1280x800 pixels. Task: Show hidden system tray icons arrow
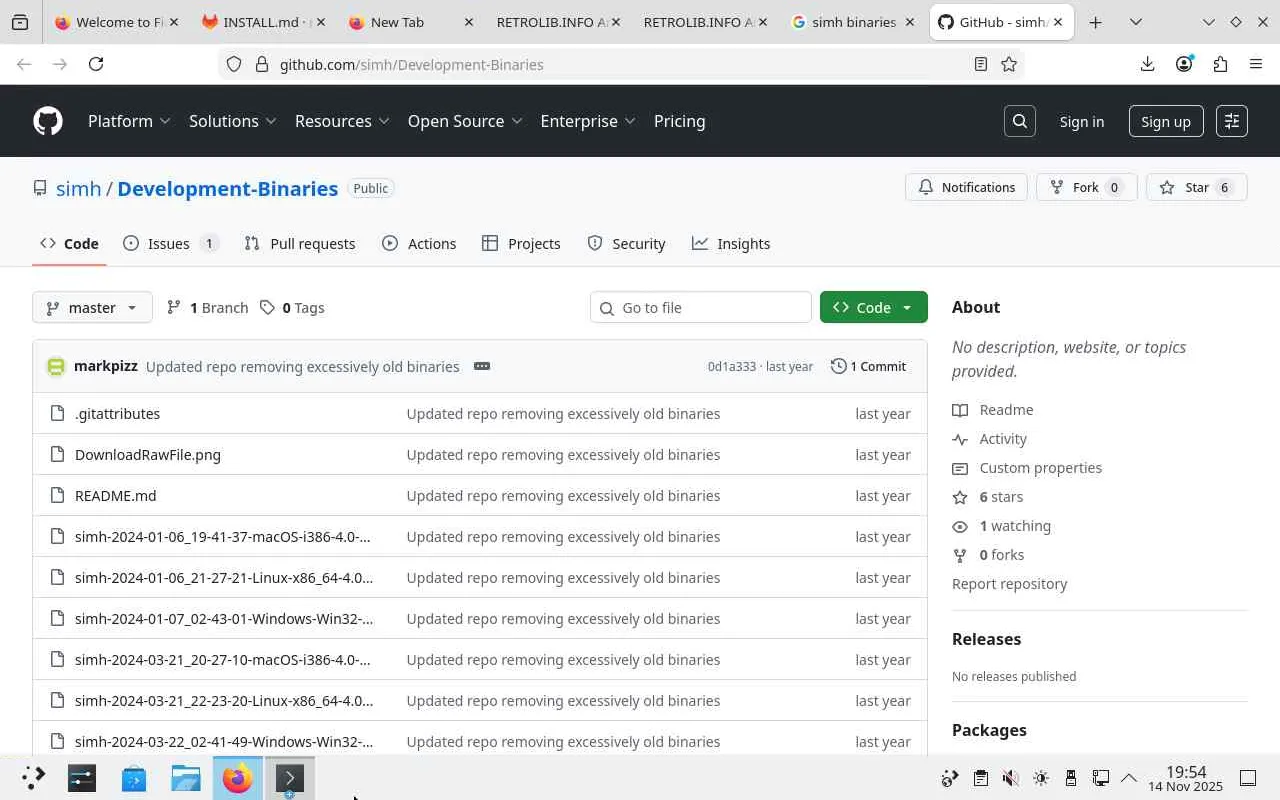point(1129,778)
